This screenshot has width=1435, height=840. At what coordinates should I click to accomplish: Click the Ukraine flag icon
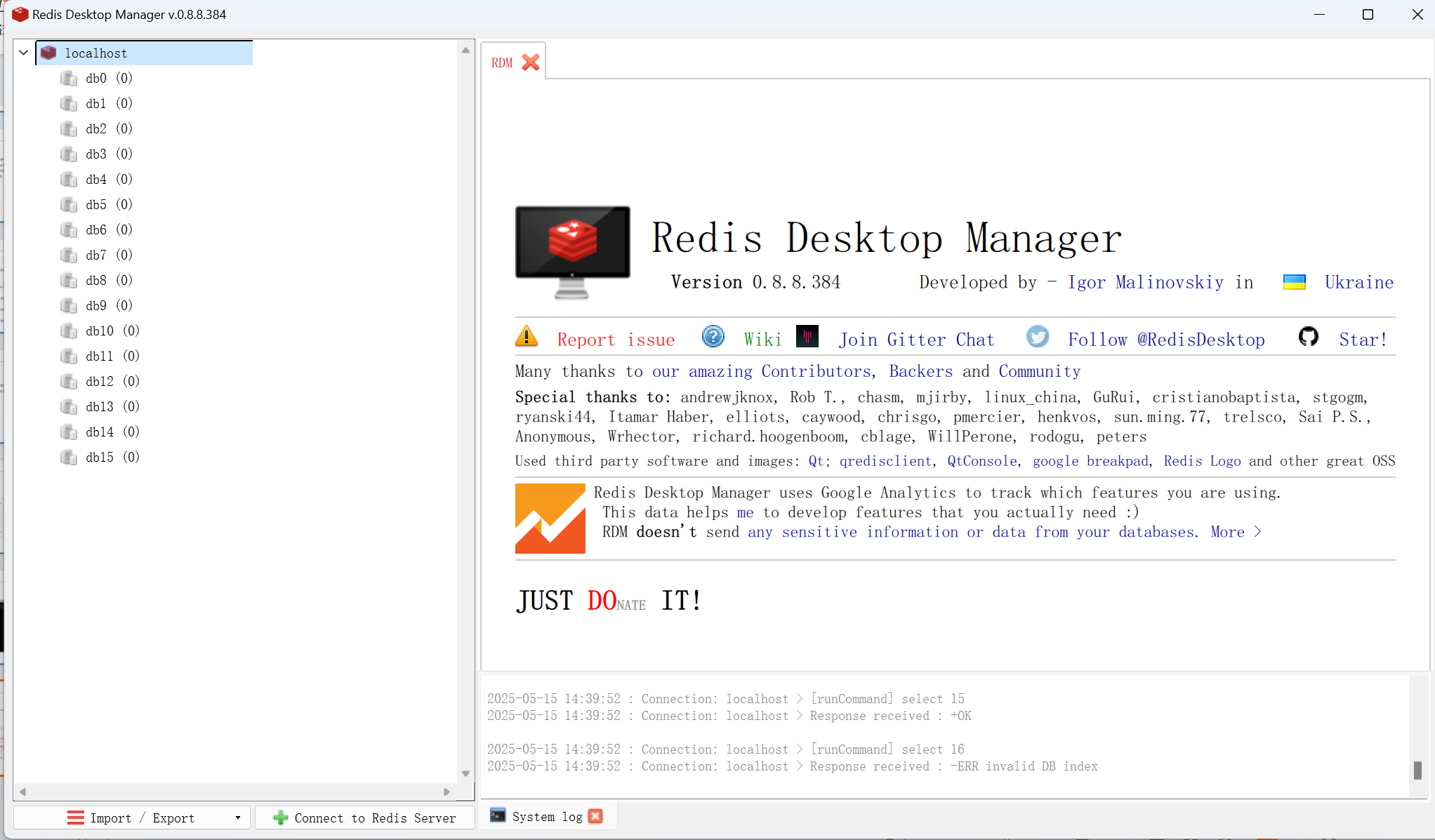point(1294,282)
